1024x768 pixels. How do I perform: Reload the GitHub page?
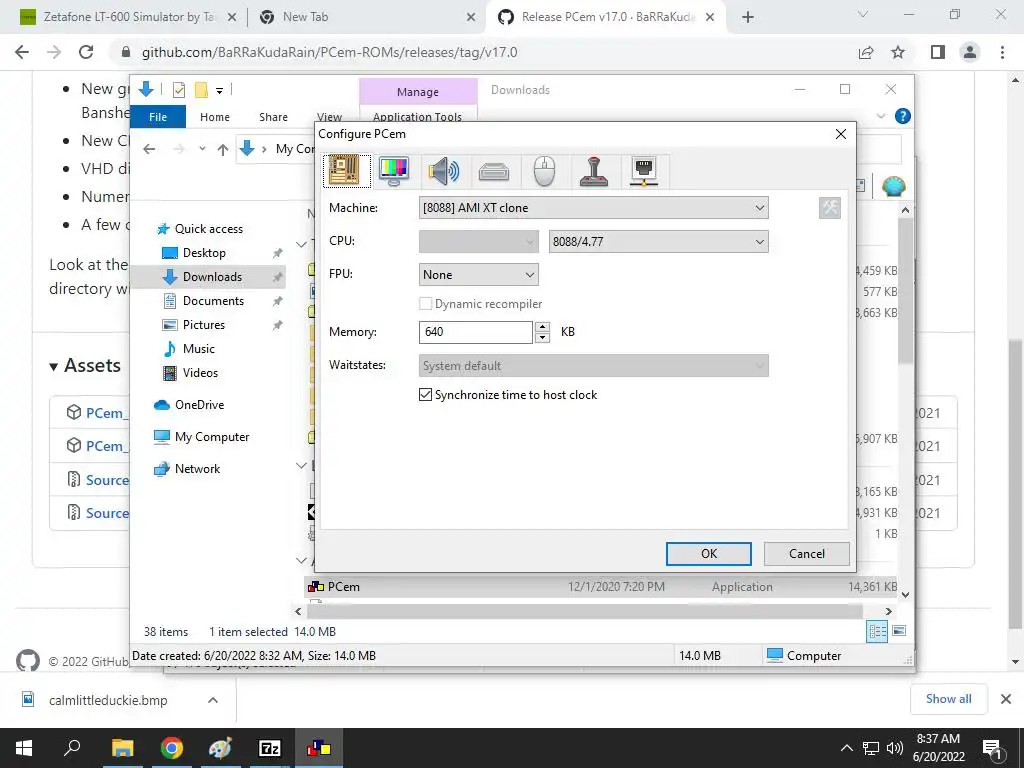pyautogui.click(x=86, y=52)
